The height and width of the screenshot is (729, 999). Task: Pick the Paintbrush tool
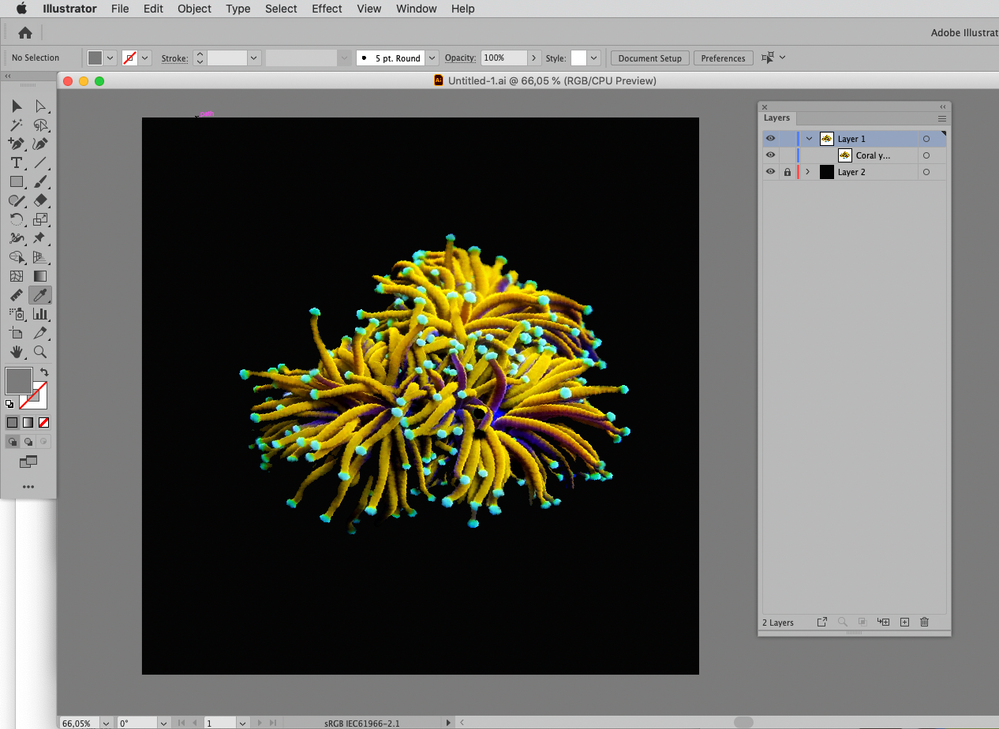click(x=40, y=182)
